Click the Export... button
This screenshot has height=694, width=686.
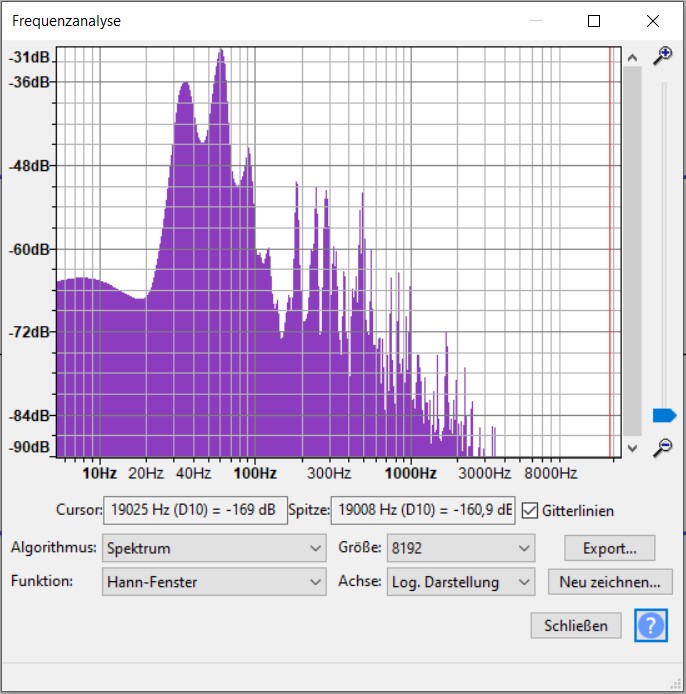(x=610, y=548)
